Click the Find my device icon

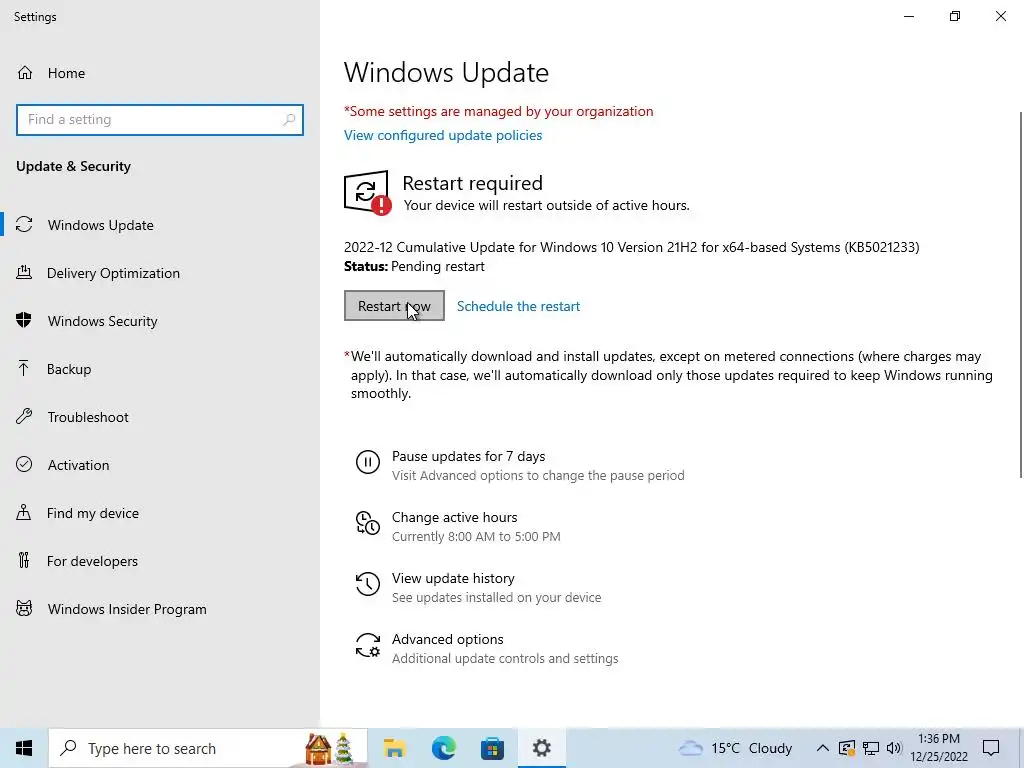click(24, 513)
